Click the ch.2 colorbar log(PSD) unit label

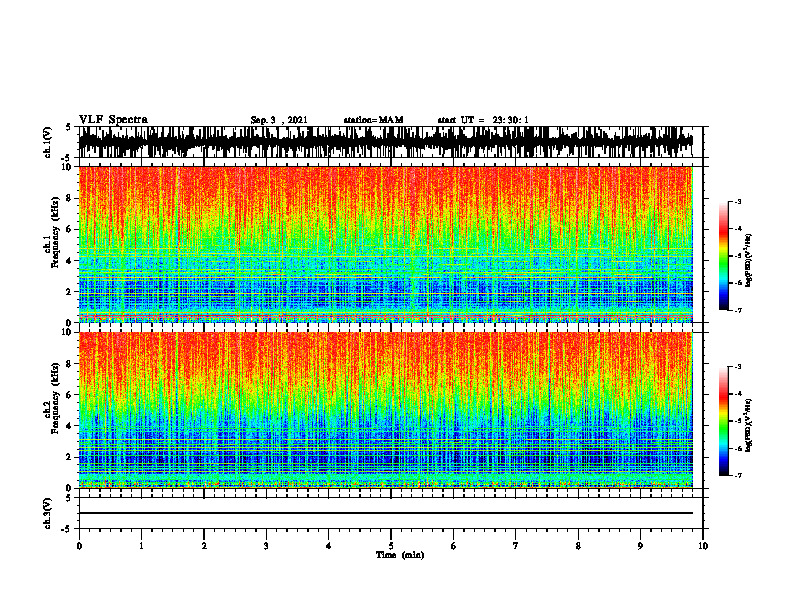click(749, 425)
